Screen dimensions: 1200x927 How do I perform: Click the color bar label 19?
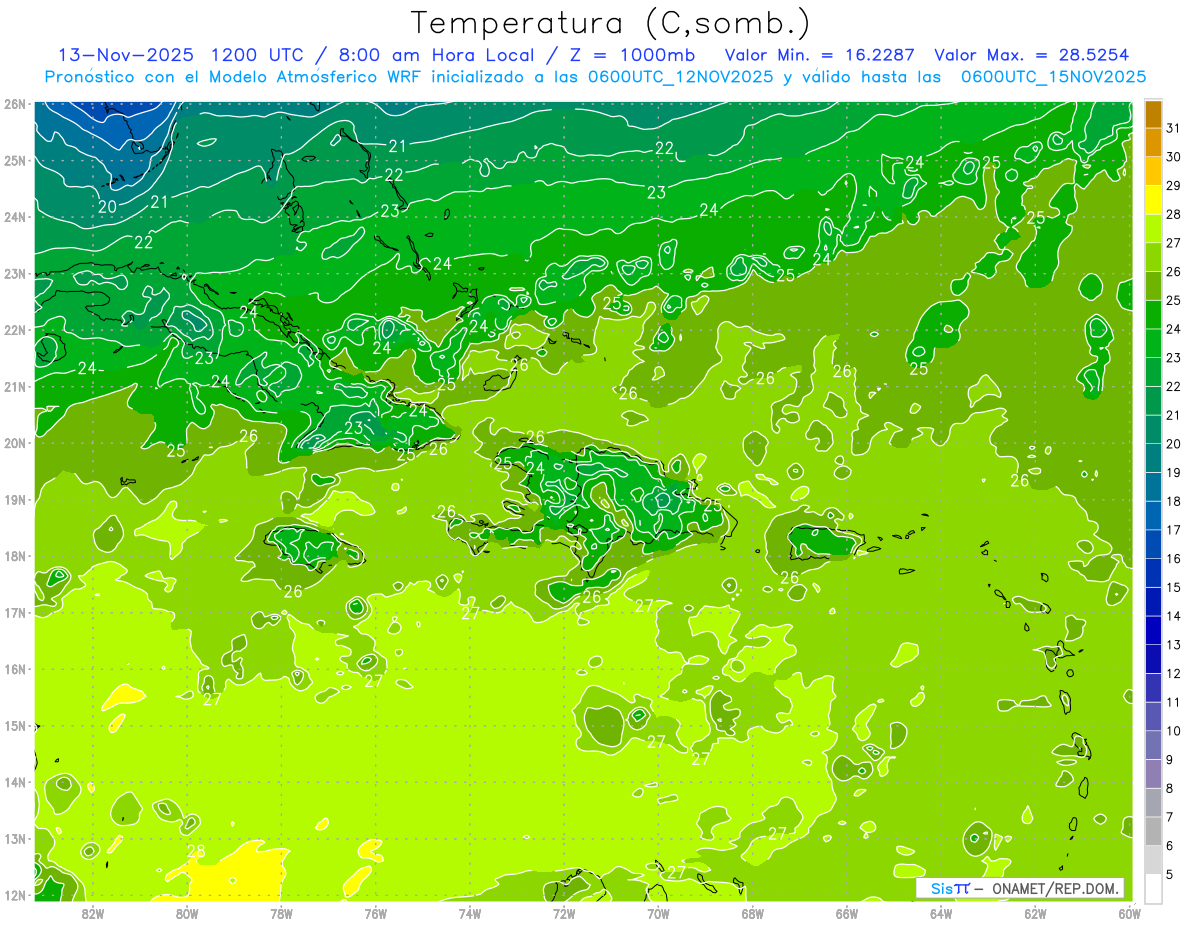tap(1173, 472)
